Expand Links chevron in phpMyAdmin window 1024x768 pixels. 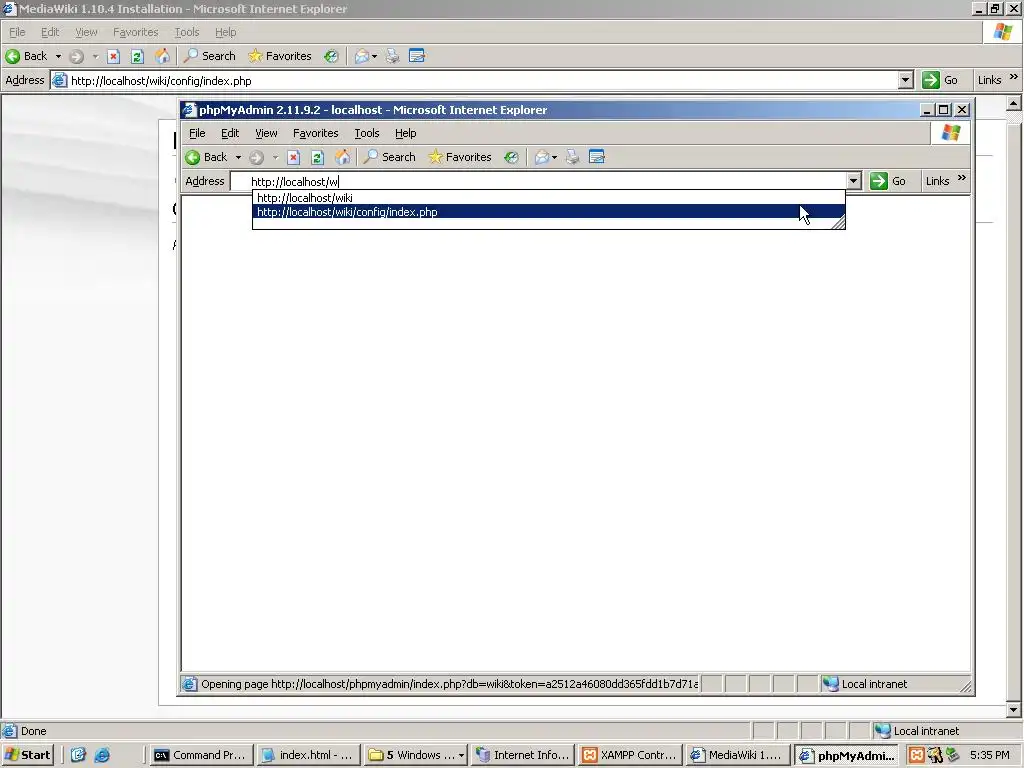(961, 178)
